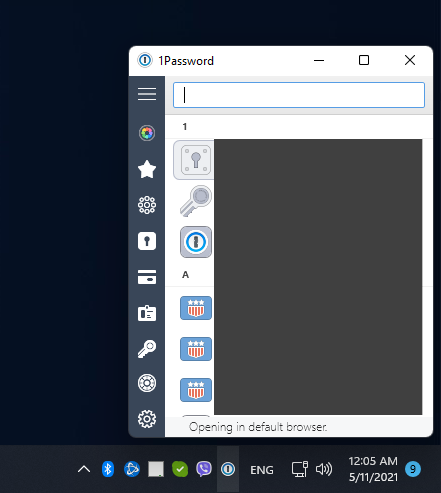441x493 pixels.
Task: Open the Password Generator wheel icon
Action: coord(147,383)
